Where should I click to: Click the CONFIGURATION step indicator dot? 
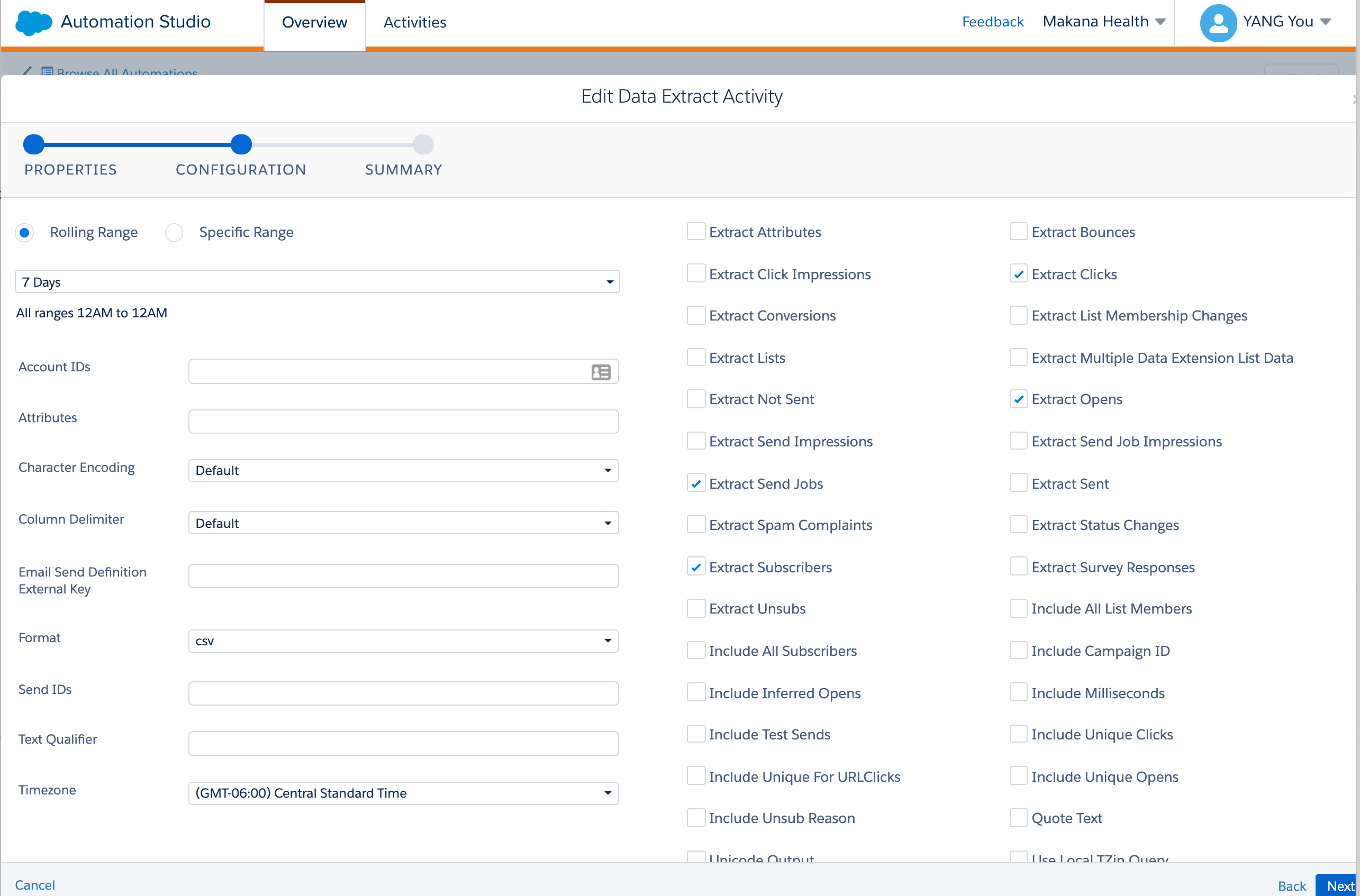pyautogui.click(x=241, y=144)
